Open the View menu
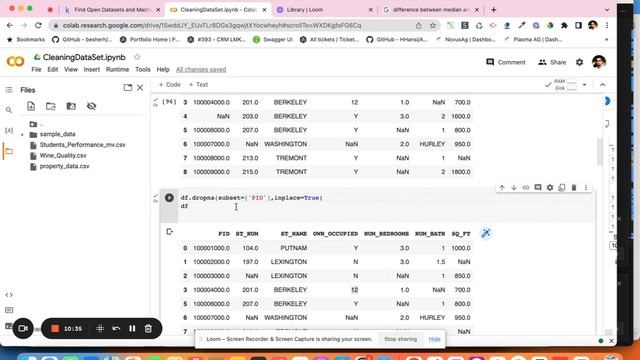 pos(71,69)
